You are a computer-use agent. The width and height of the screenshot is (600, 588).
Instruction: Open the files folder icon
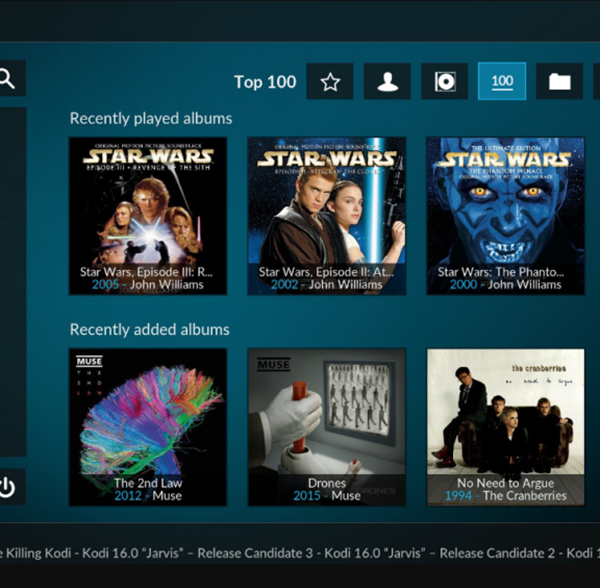point(559,81)
